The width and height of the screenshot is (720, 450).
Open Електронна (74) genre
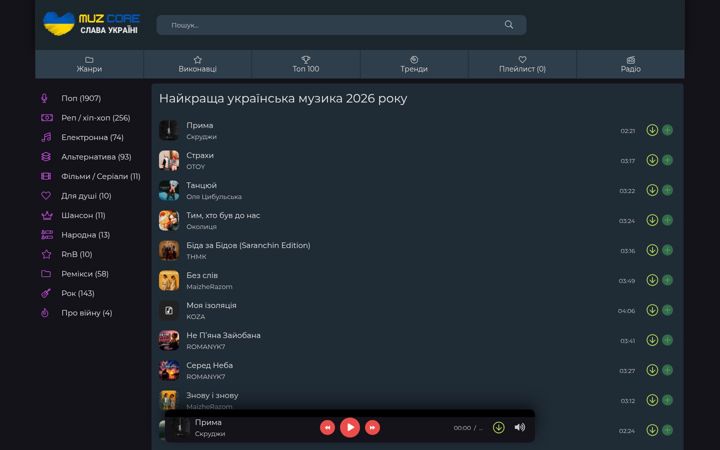coord(92,137)
